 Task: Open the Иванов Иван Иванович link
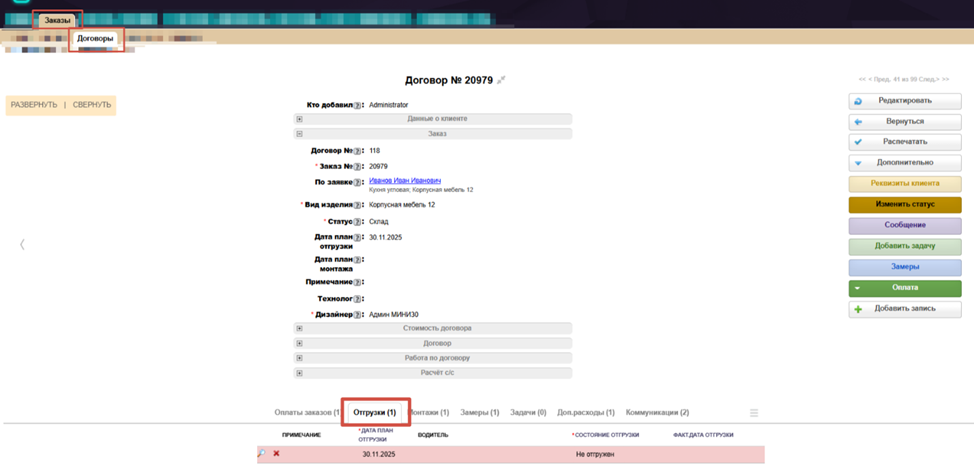pyautogui.click(x=405, y=181)
